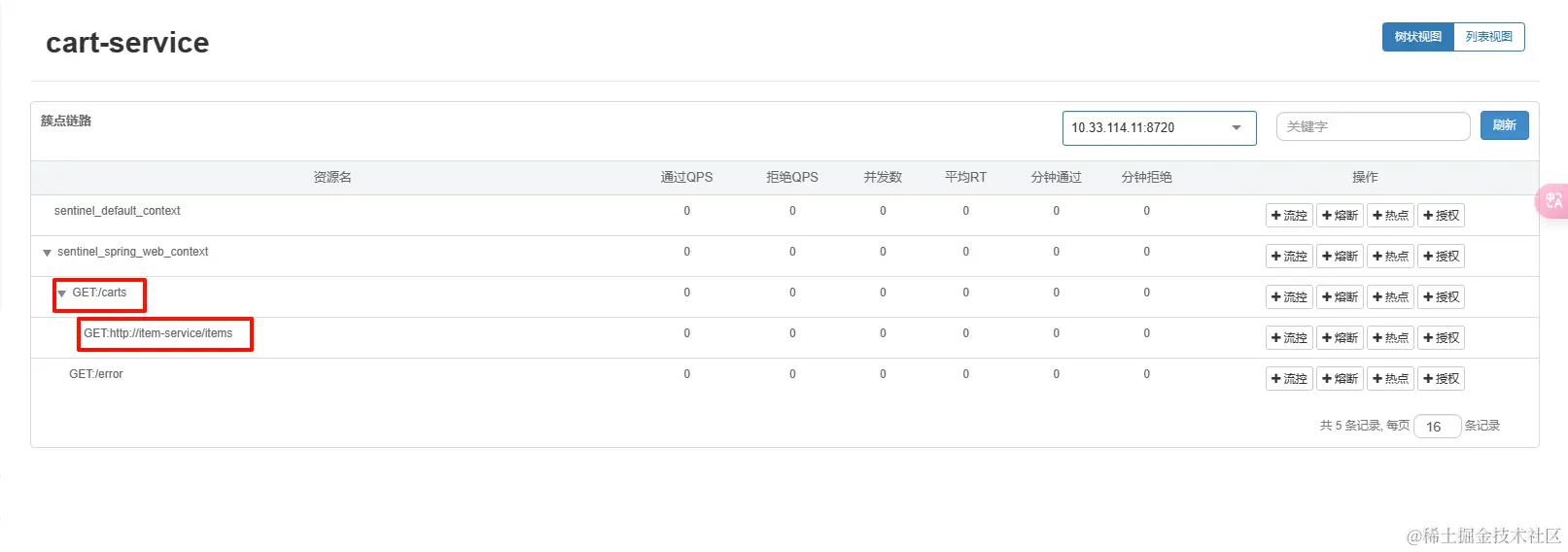Viewport: 1568px width, 552px height.
Task: Collapse the GET:/carts tree node
Action: coord(62,293)
